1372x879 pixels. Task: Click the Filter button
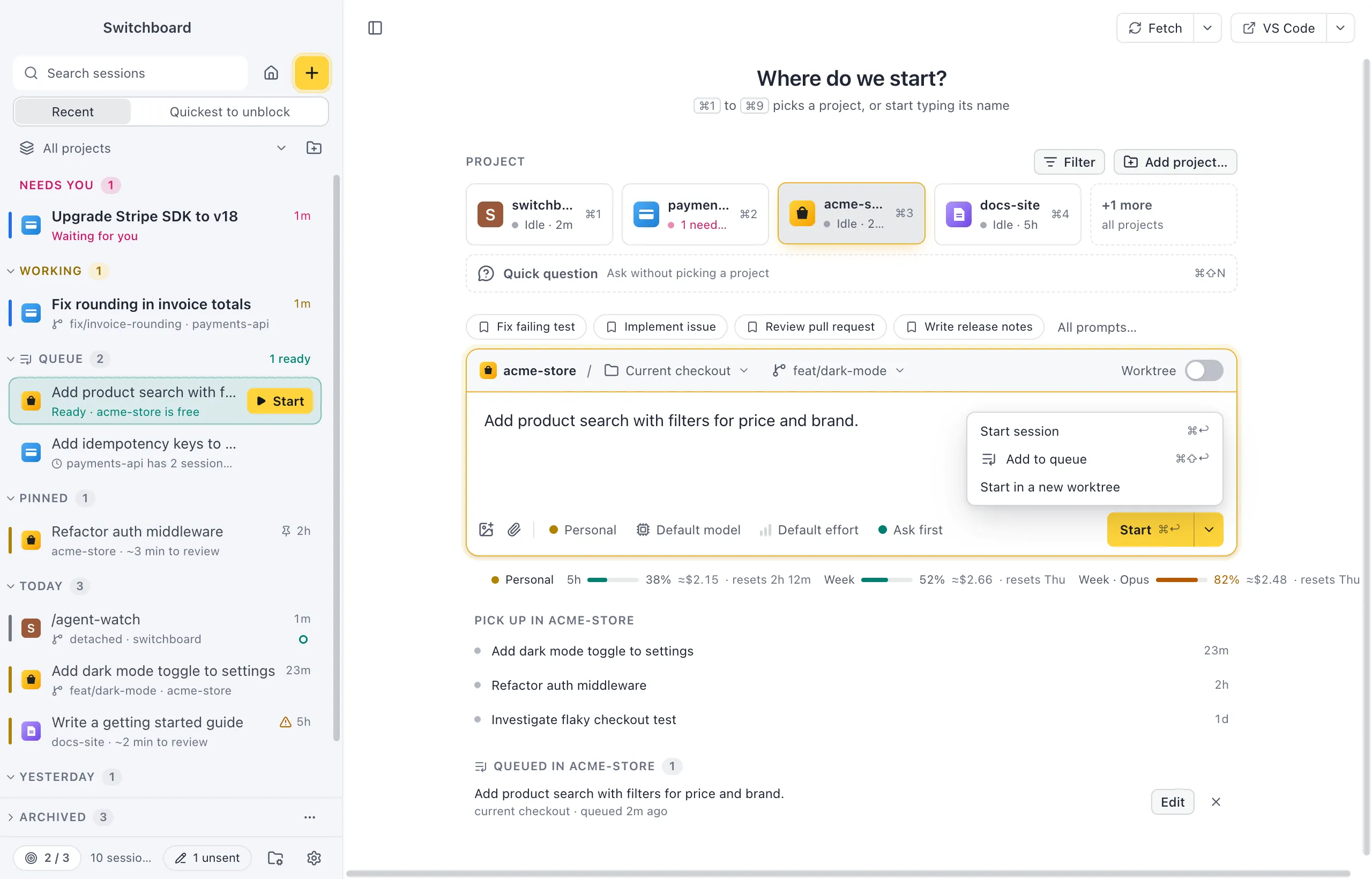(1069, 162)
